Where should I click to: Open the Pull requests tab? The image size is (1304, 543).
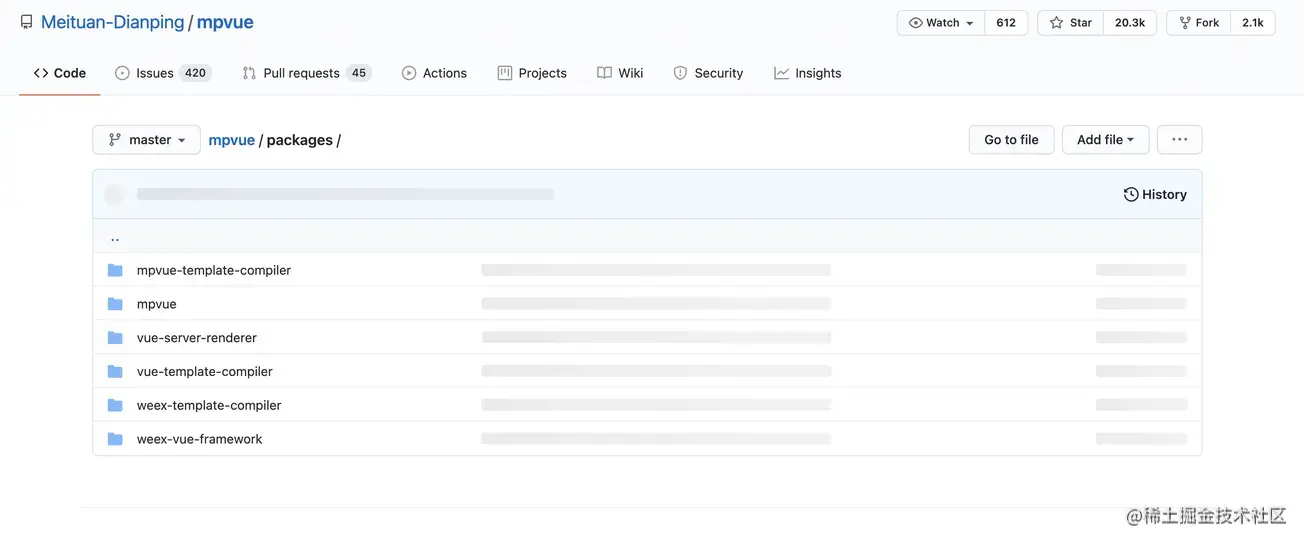tap(306, 73)
